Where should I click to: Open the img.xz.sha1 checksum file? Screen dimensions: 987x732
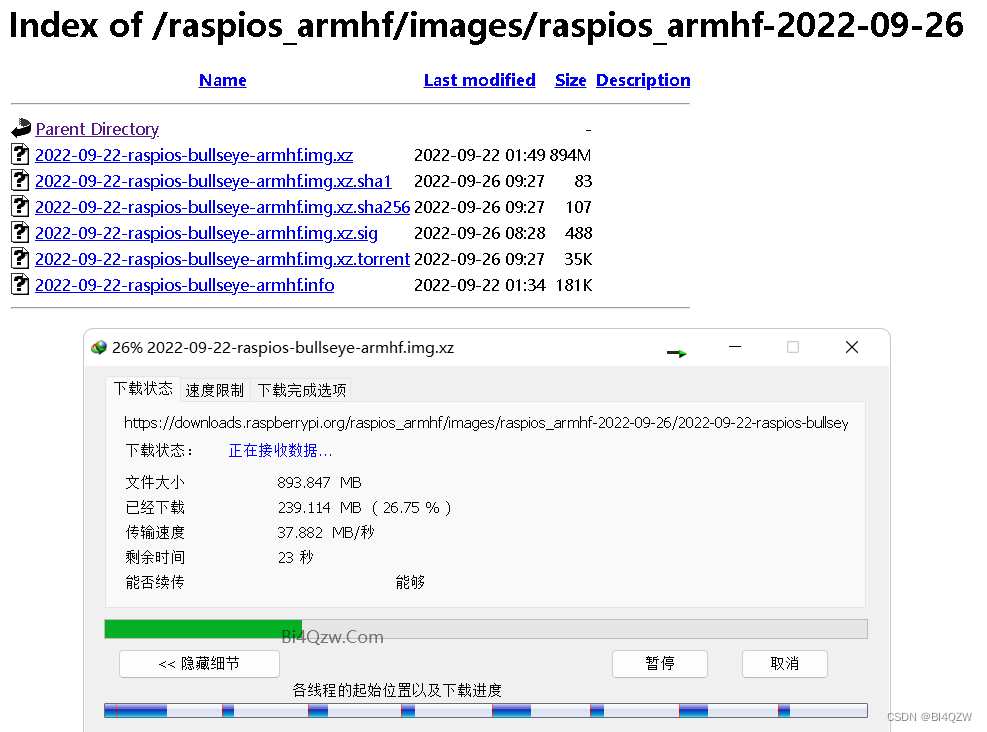point(213,181)
